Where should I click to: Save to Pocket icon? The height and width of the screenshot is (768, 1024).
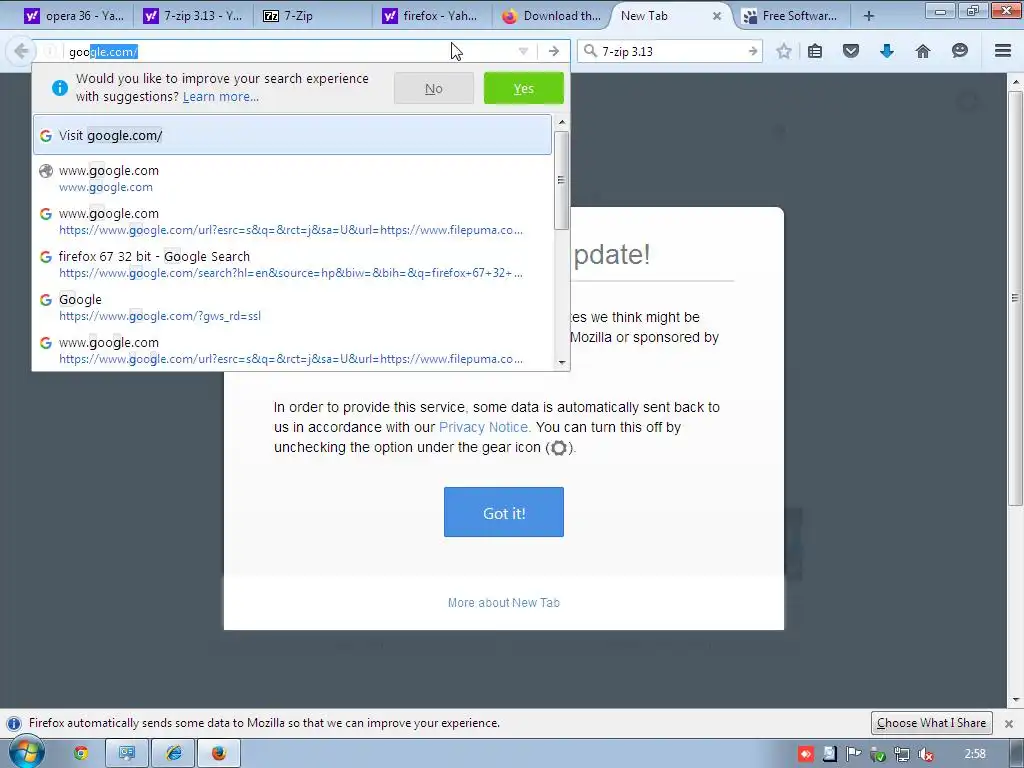point(851,51)
